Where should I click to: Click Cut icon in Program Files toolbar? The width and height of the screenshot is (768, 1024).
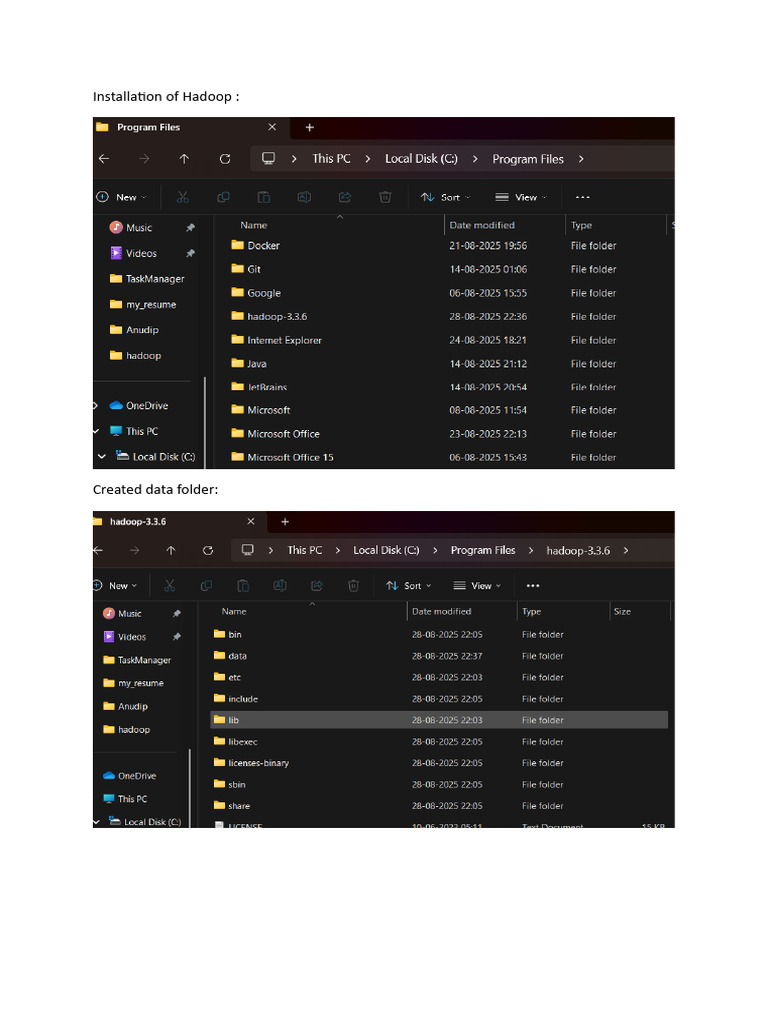(x=183, y=197)
